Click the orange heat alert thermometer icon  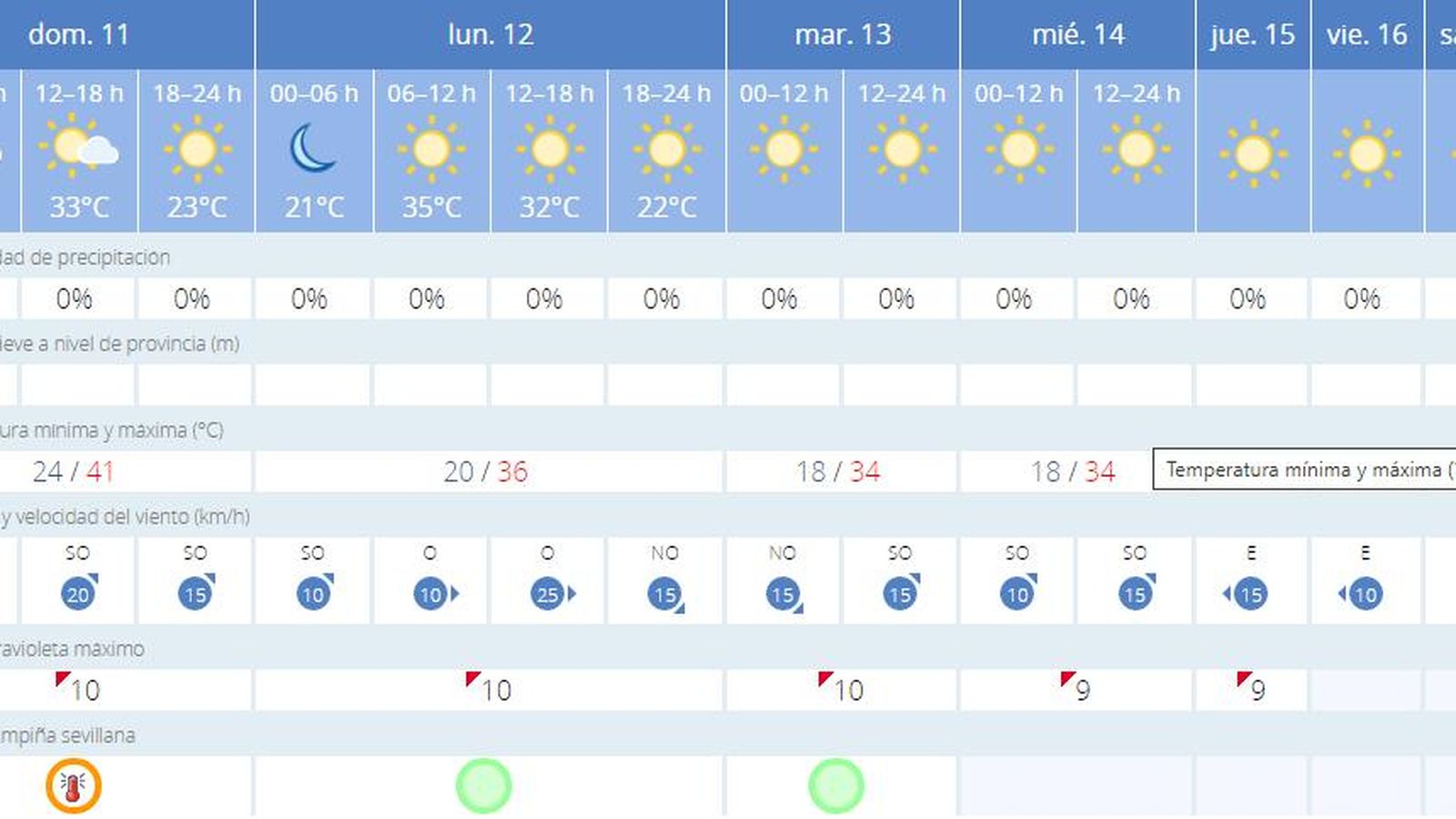tap(74, 785)
